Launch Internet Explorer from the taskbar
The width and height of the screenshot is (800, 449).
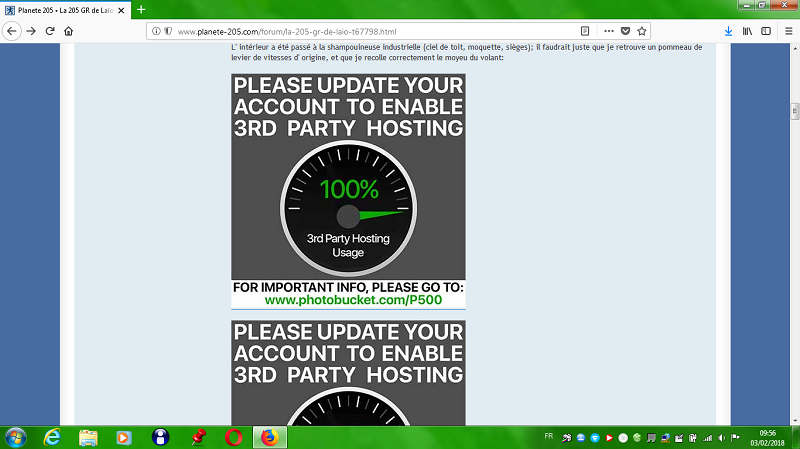tap(52, 438)
